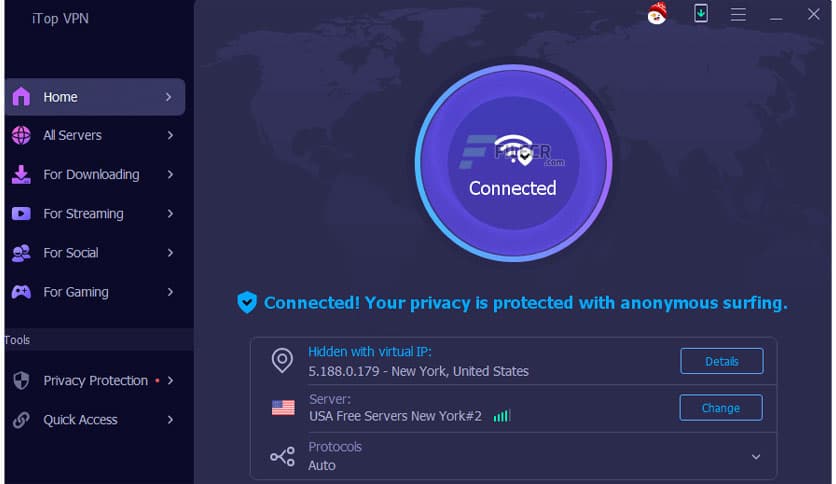This screenshot has width=836, height=484.
Task: Click the download update icon in title bar
Action: coord(701,14)
